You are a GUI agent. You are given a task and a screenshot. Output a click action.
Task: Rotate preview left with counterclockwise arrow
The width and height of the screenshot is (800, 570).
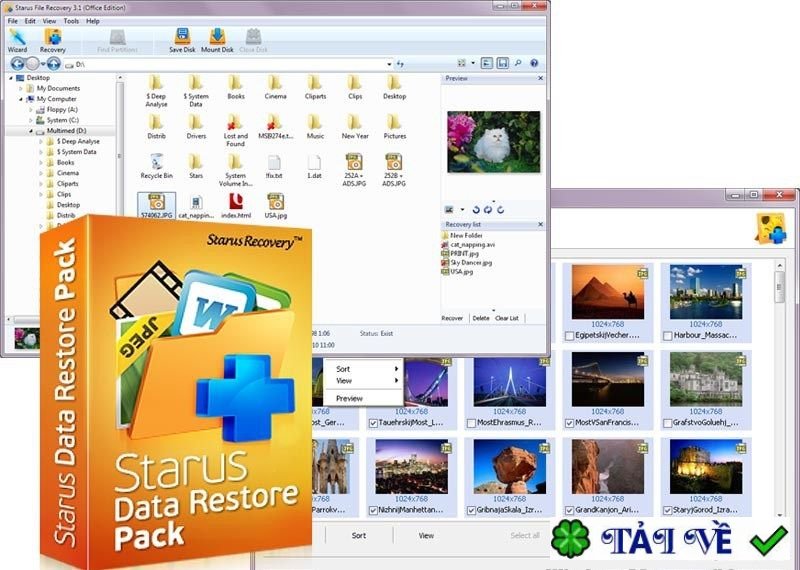click(x=476, y=209)
